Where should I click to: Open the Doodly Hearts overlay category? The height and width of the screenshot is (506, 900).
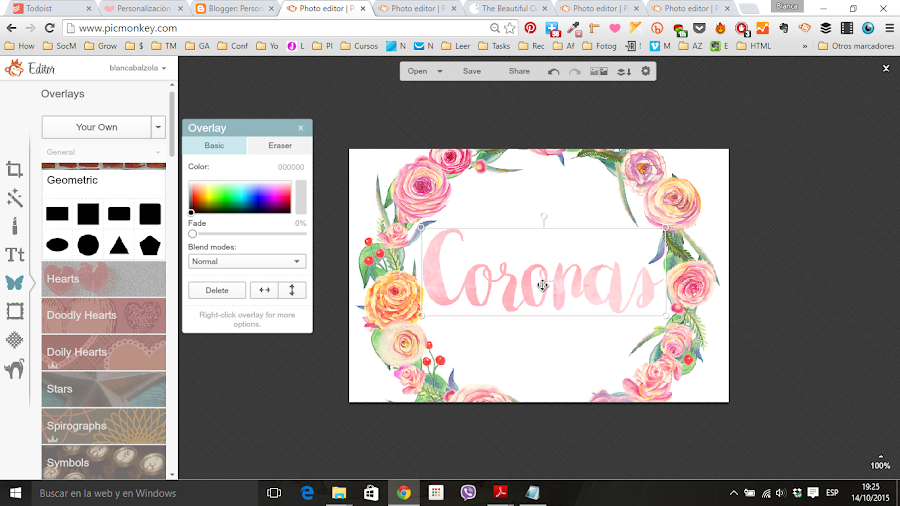104,316
